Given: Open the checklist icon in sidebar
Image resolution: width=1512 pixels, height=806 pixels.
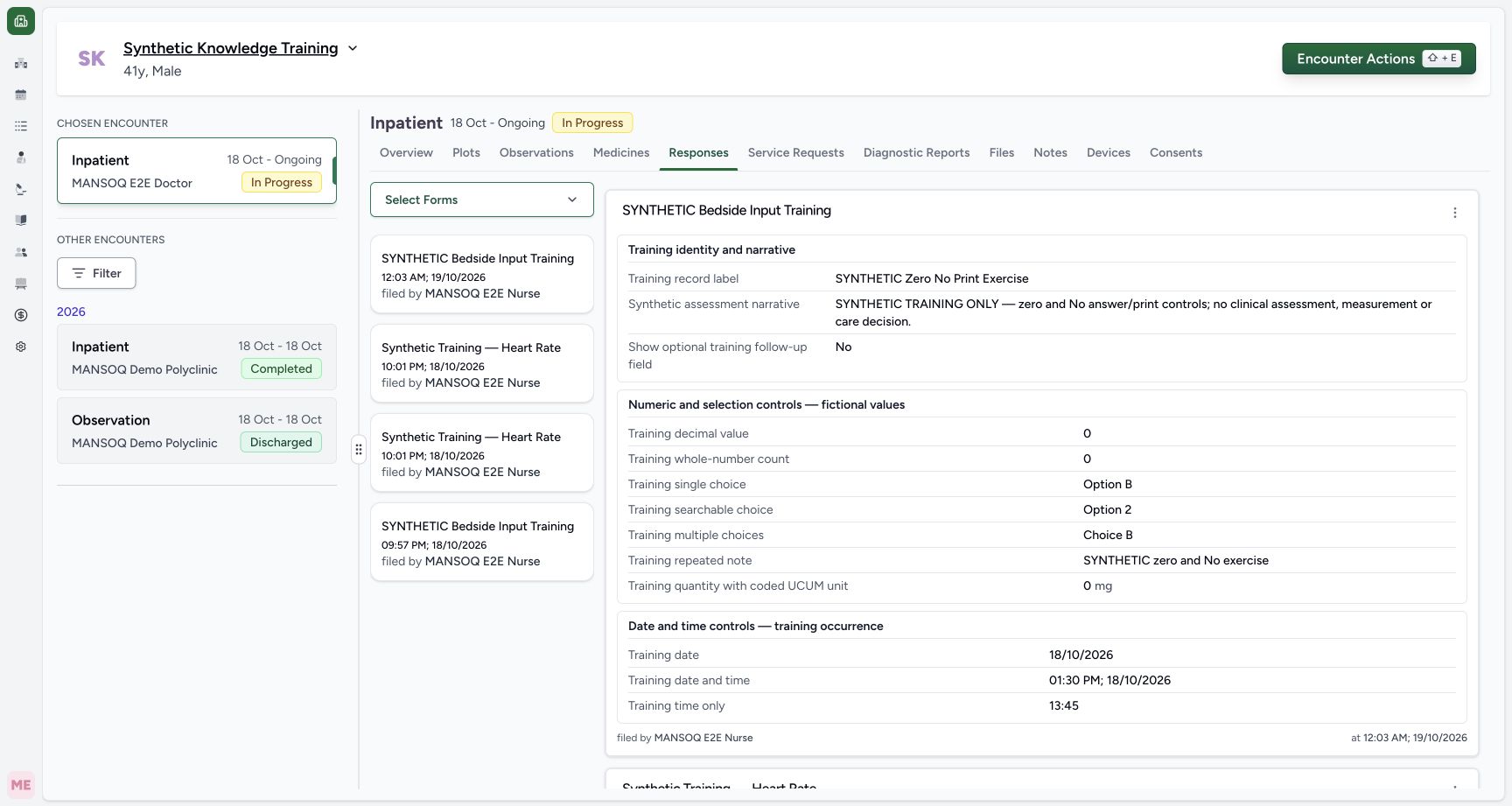Looking at the screenshot, I should [21, 126].
